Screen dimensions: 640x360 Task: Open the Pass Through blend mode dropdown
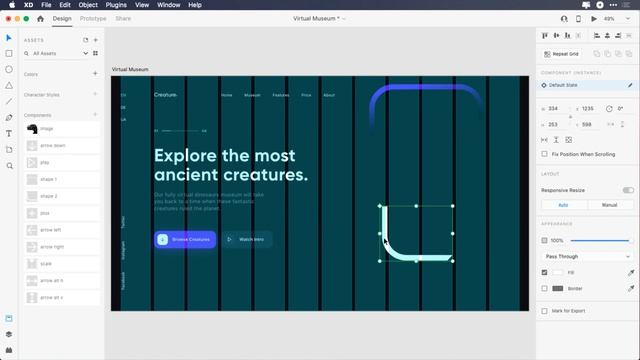587,256
